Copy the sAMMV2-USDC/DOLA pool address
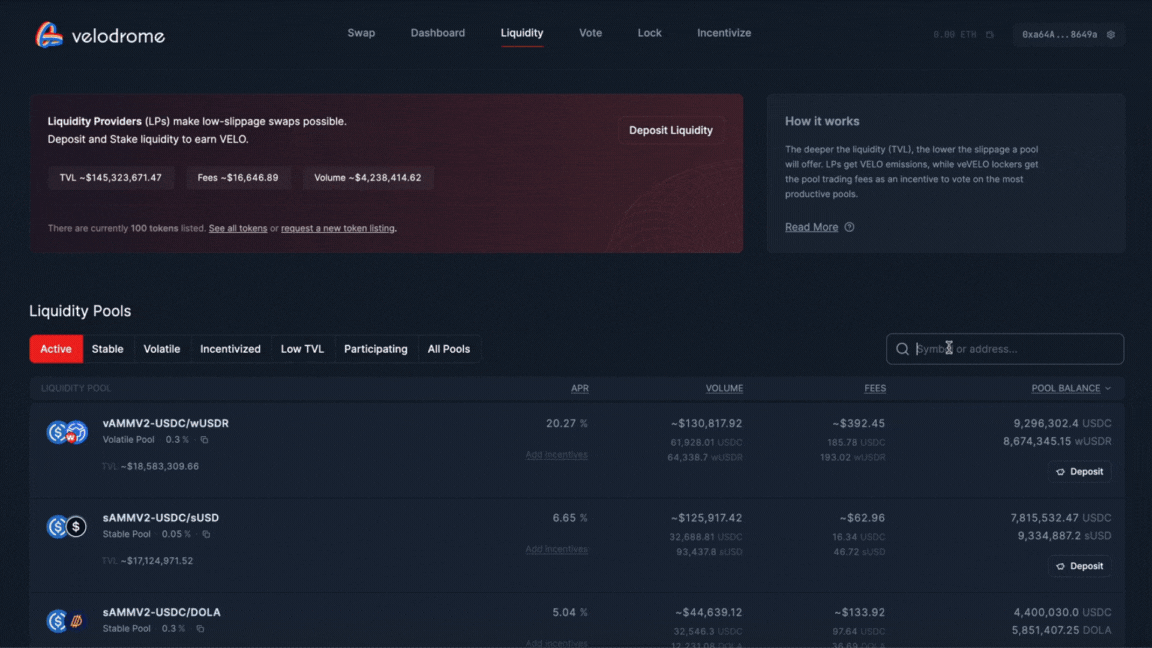This screenshot has height=648, width=1152. click(x=200, y=629)
